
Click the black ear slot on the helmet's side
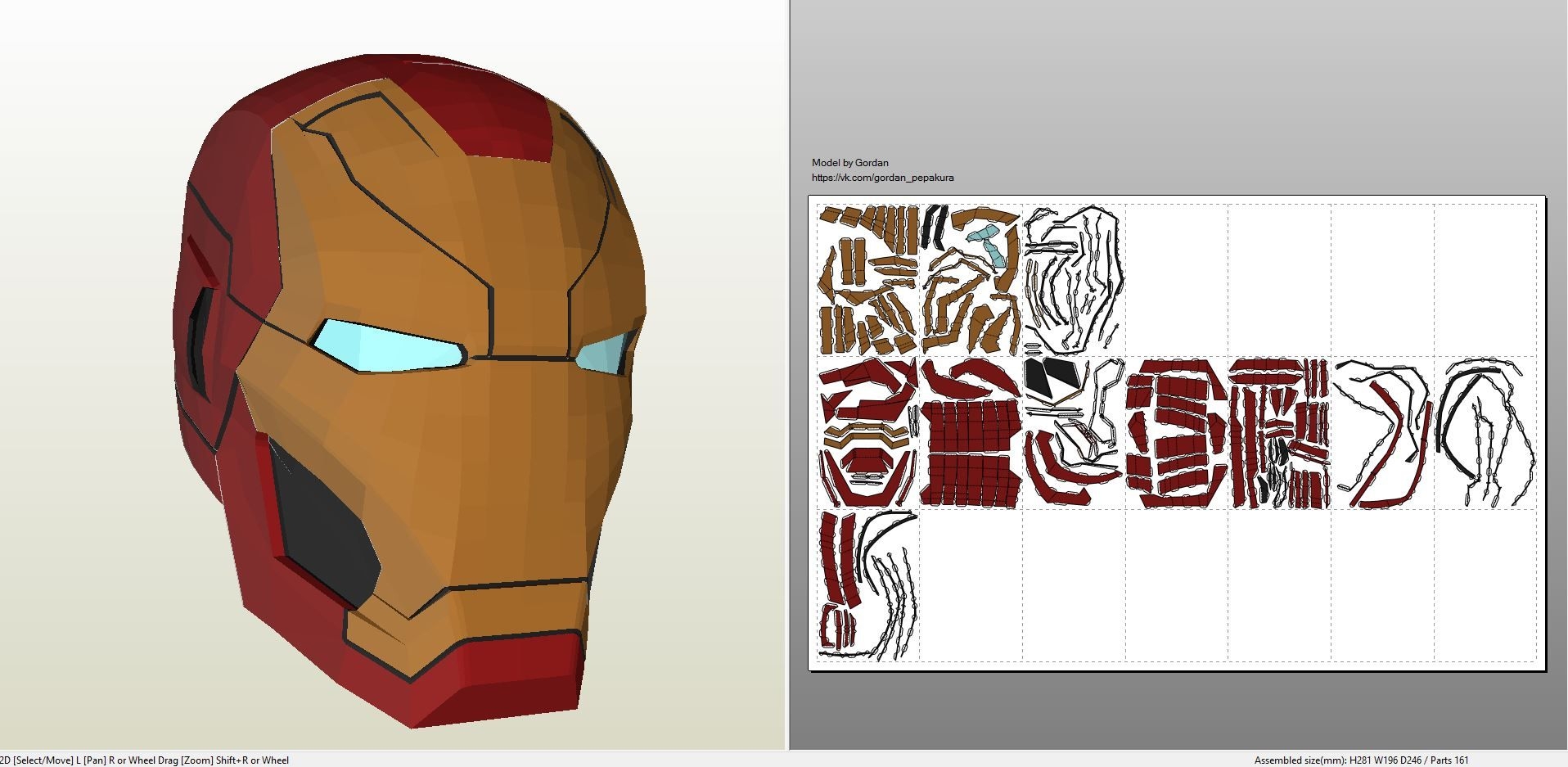(201, 344)
